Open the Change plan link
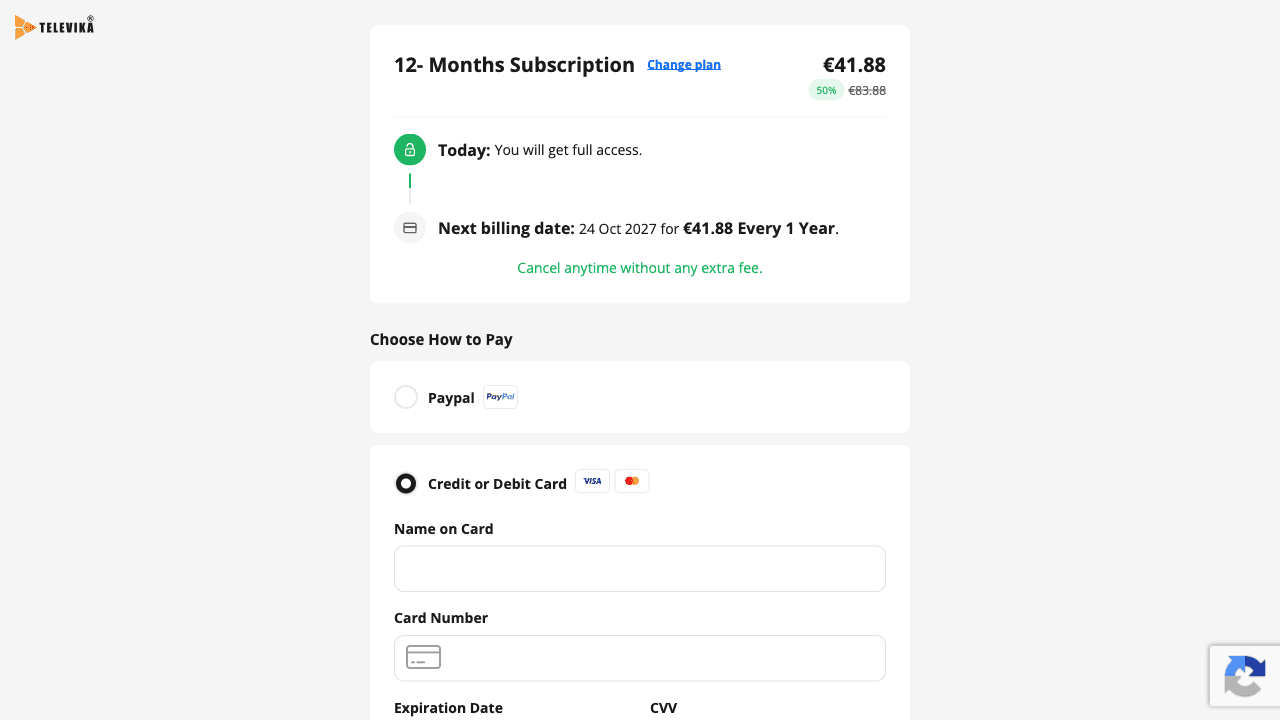Screen dimensions: 1280x720 tap(684, 64)
